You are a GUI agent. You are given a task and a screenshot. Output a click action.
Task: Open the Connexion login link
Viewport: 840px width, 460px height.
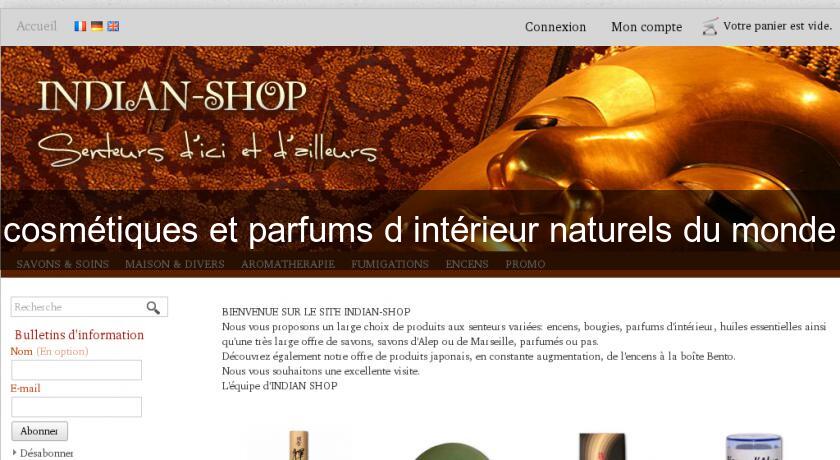(x=556, y=27)
